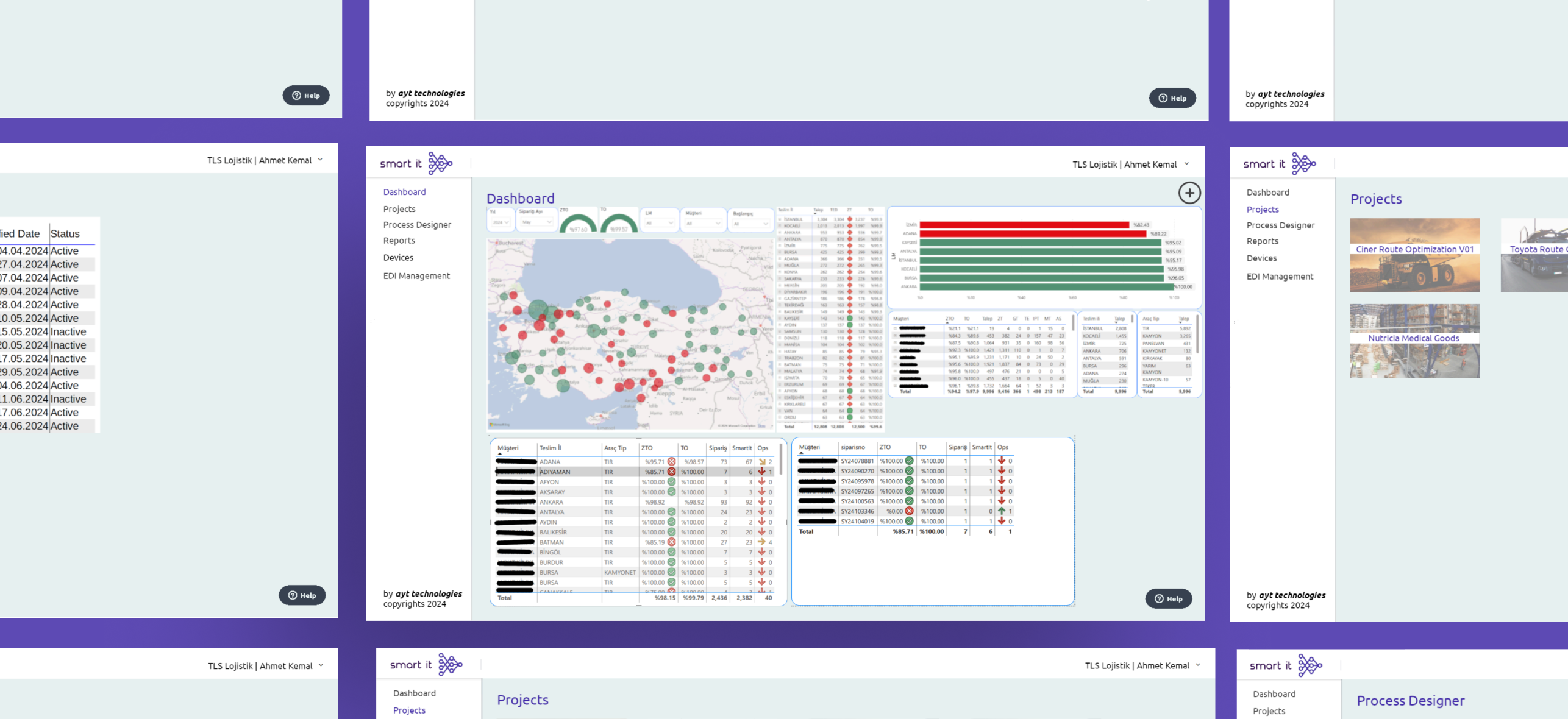Viewport: 1568px width, 719px height.
Task: Expand the KOCAELİ row in city table
Action: point(780,225)
